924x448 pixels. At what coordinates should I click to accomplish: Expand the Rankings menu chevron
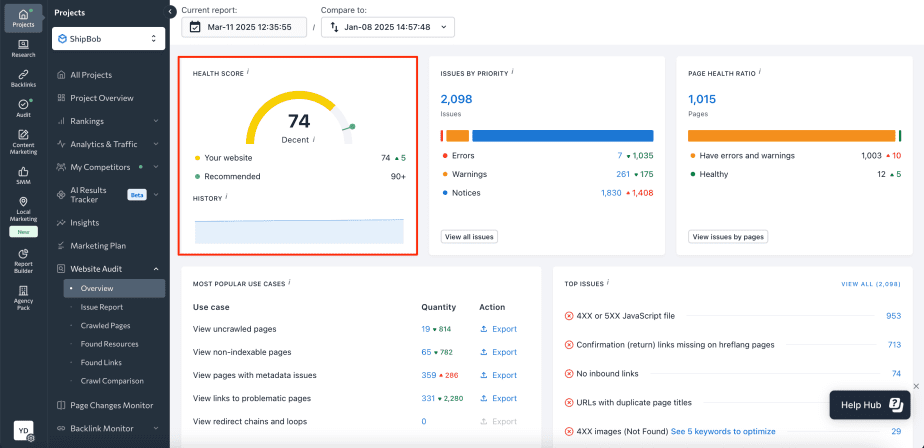pos(156,121)
